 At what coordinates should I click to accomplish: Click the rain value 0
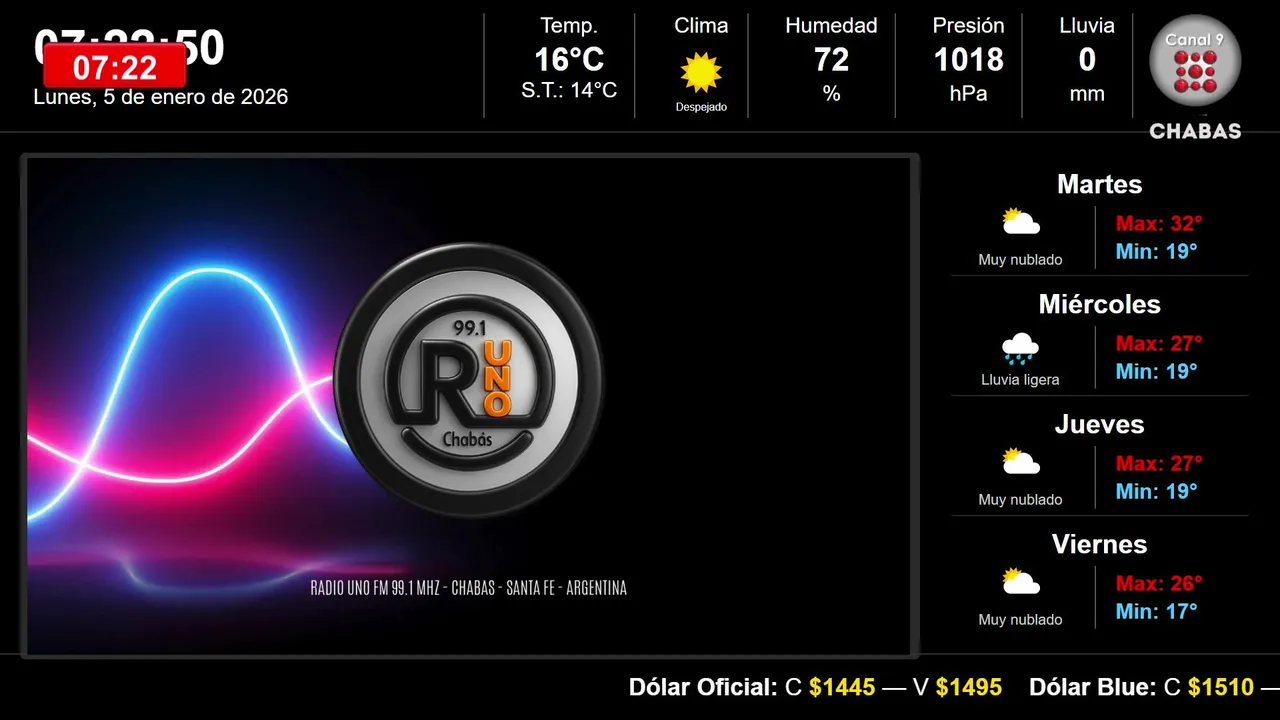pos(1087,60)
